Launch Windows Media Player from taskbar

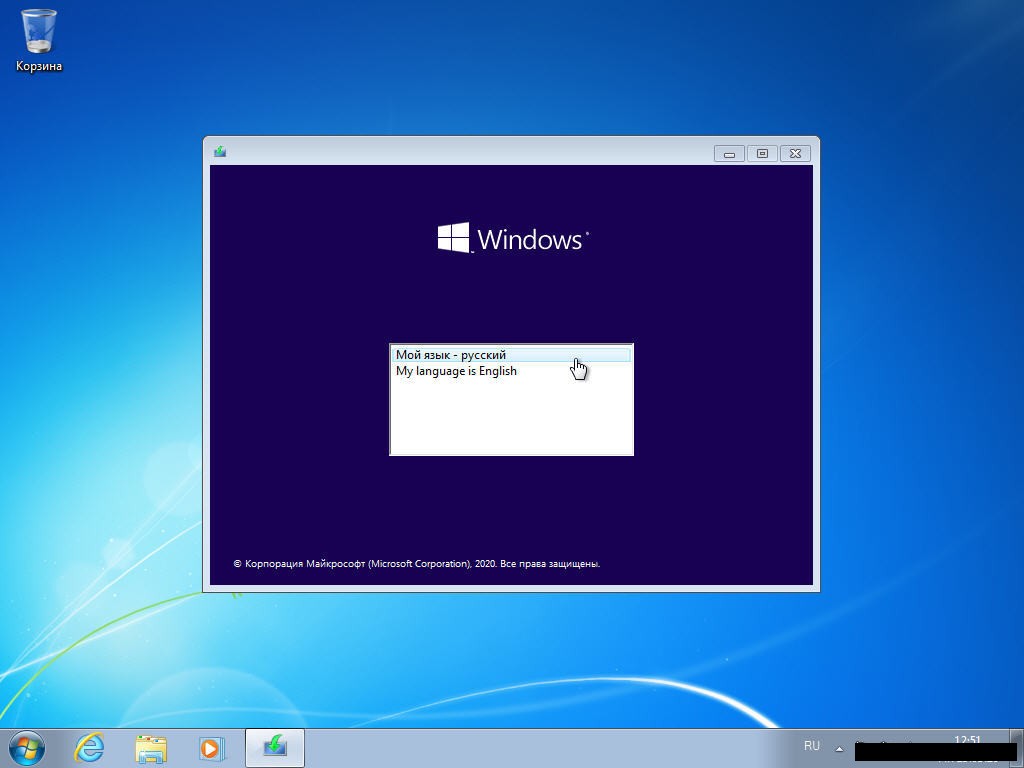coord(212,748)
